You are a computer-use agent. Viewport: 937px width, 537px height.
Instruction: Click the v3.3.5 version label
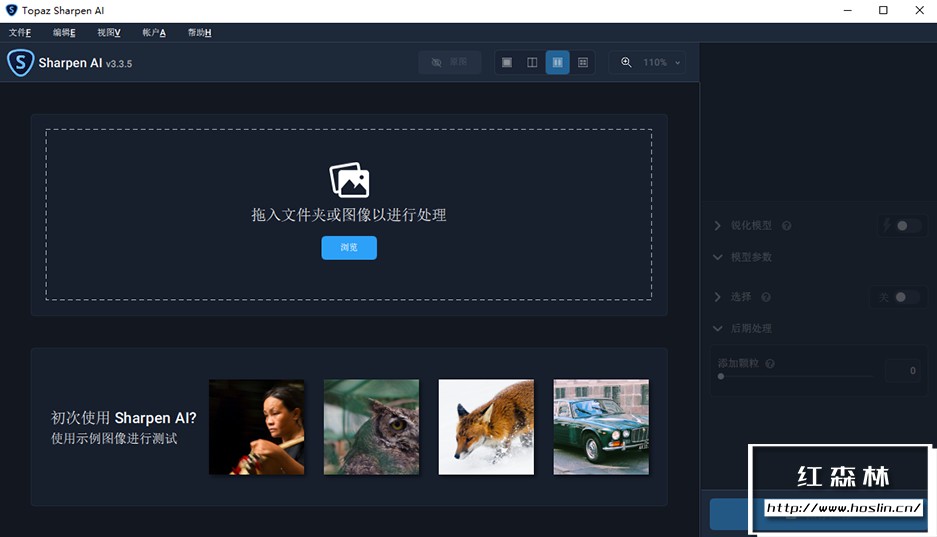point(119,64)
